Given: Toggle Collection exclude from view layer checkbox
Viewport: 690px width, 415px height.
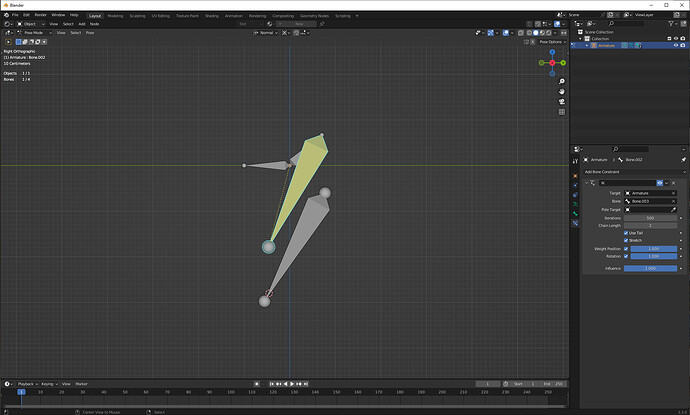Looking at the screenshot, I should pos(669,39).
